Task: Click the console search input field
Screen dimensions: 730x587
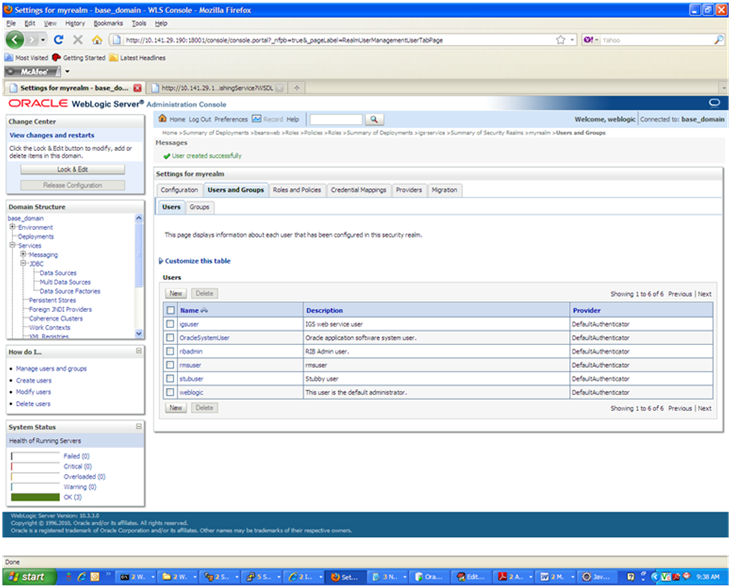Action: (x=336, y=120)
